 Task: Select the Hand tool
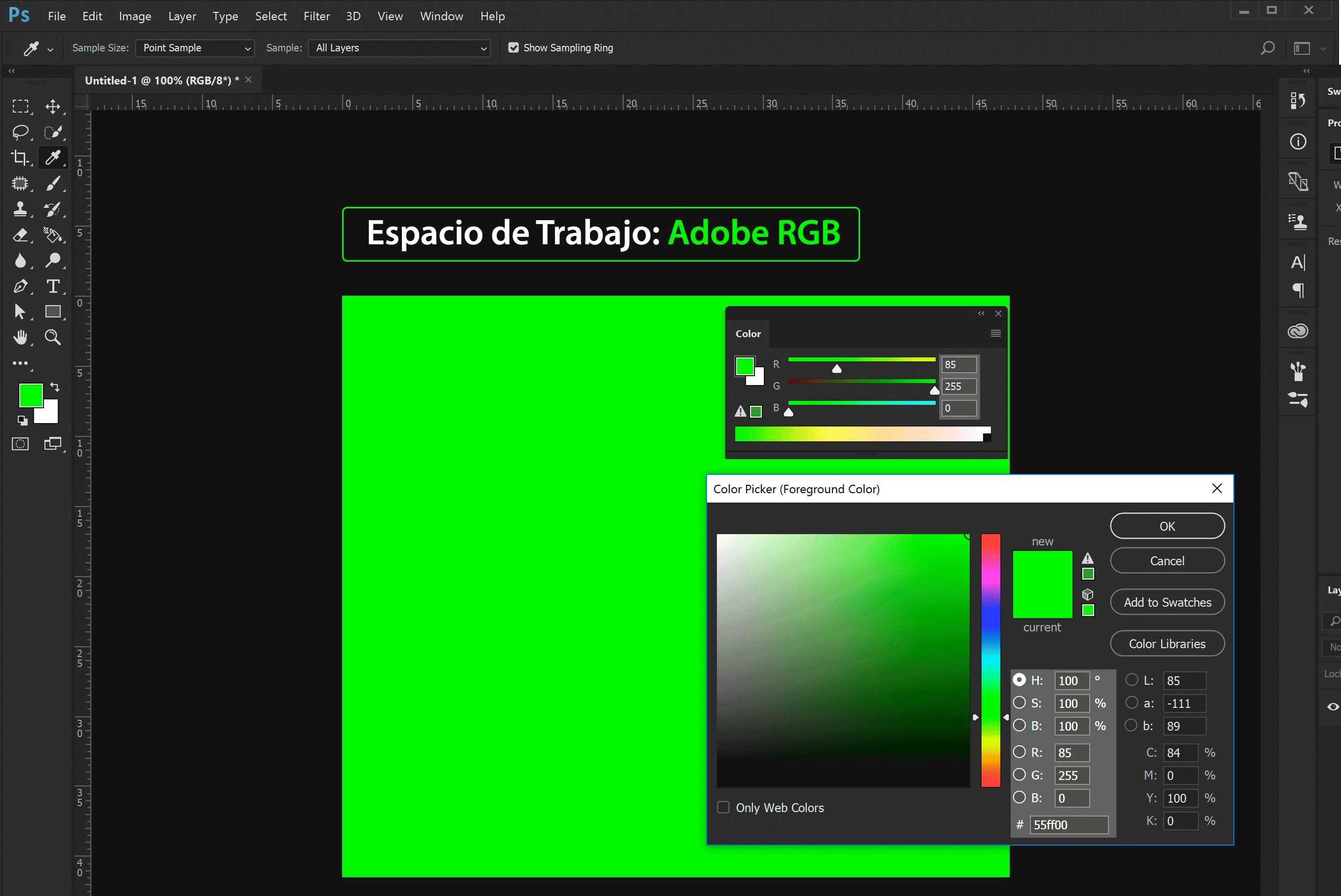[20, 337]
